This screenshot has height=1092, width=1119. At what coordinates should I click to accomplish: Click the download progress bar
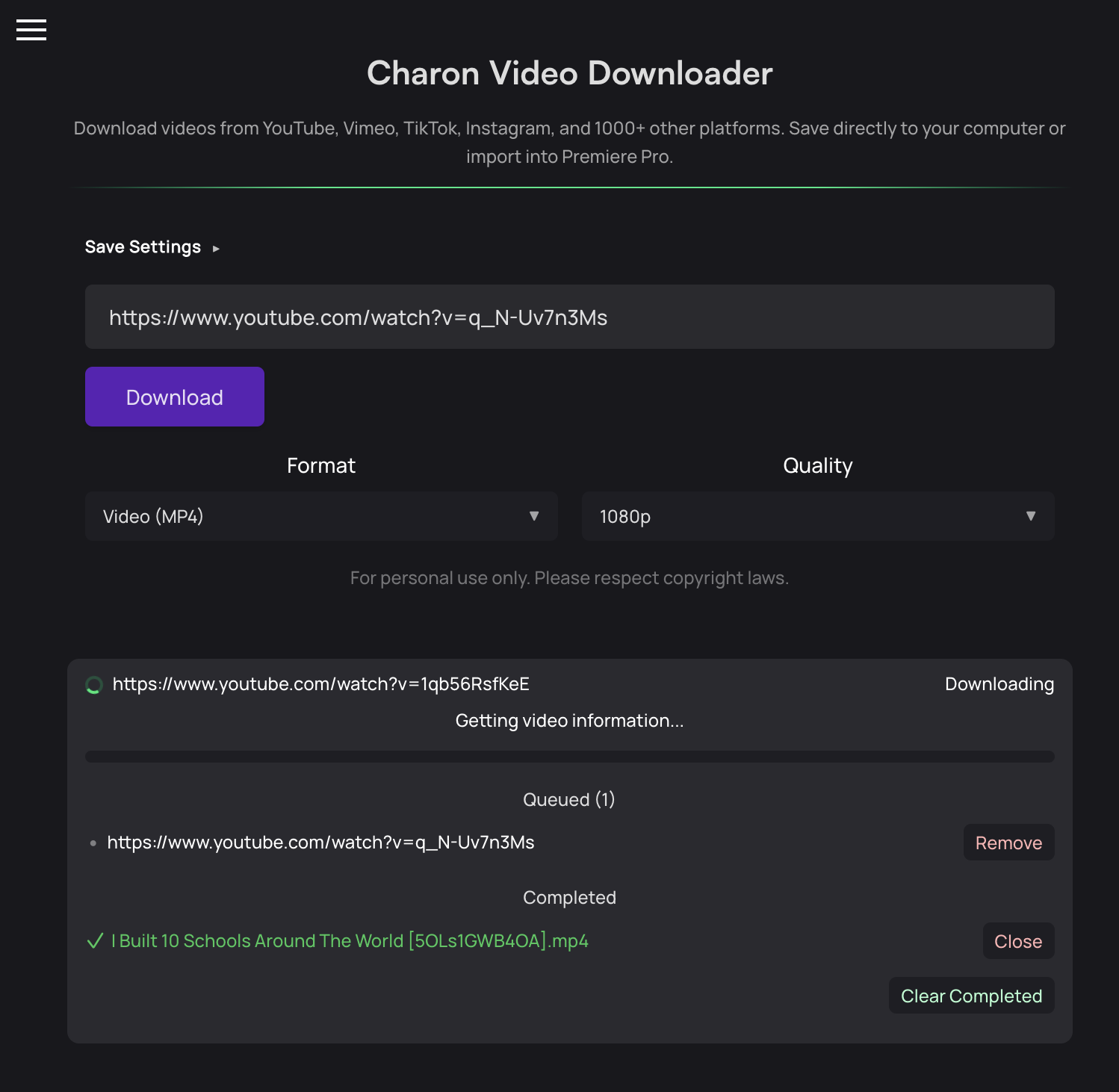click(x=569, y=757)
